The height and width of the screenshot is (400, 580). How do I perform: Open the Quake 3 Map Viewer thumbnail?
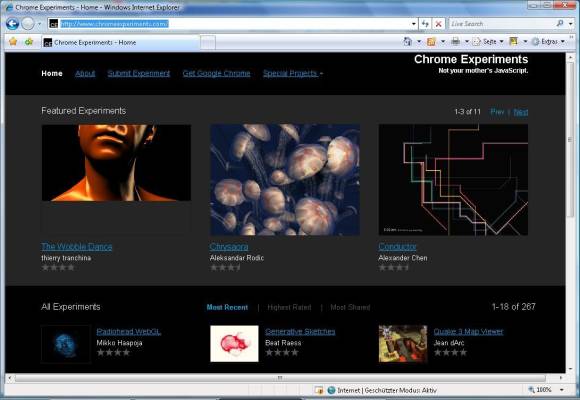coord(403,344)
